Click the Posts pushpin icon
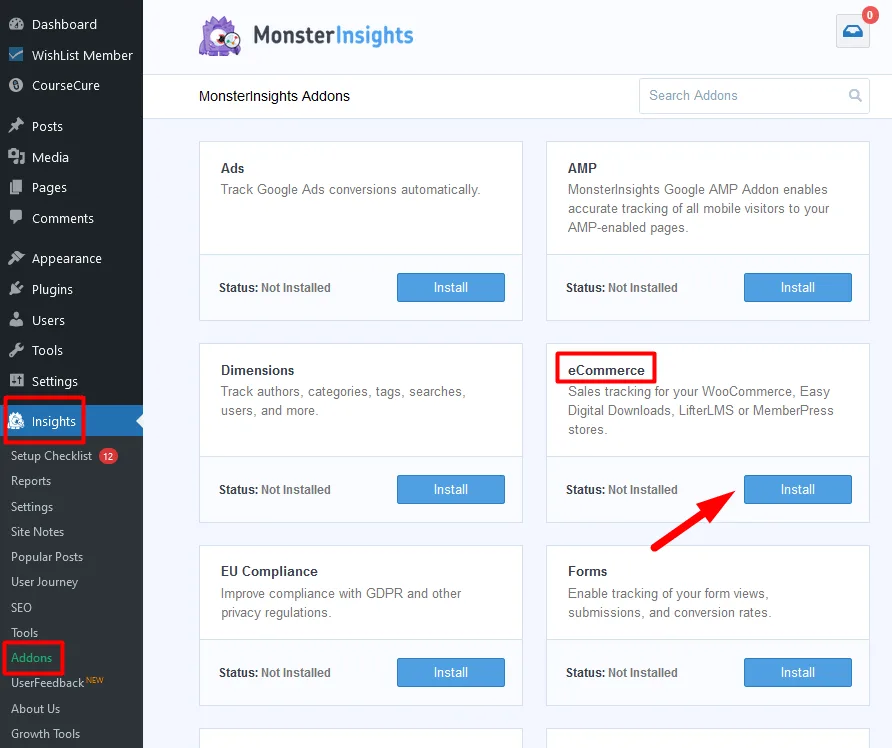 coord(16,126)
